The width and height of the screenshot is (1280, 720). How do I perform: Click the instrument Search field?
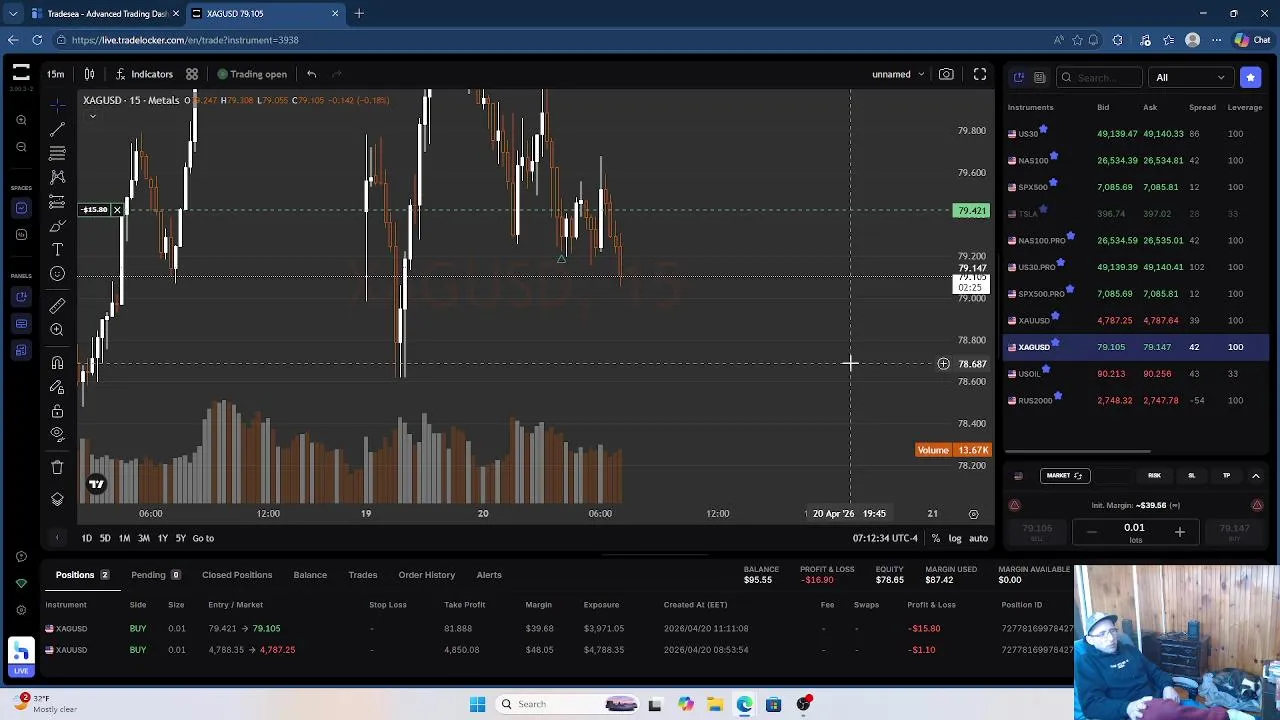[x=1100, y=77]
